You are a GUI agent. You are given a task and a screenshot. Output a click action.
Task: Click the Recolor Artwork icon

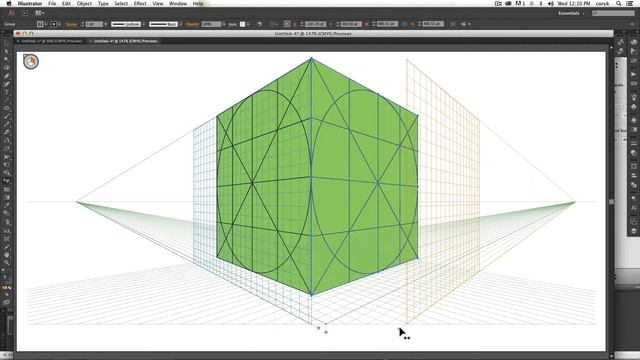(x=259, y=24)
